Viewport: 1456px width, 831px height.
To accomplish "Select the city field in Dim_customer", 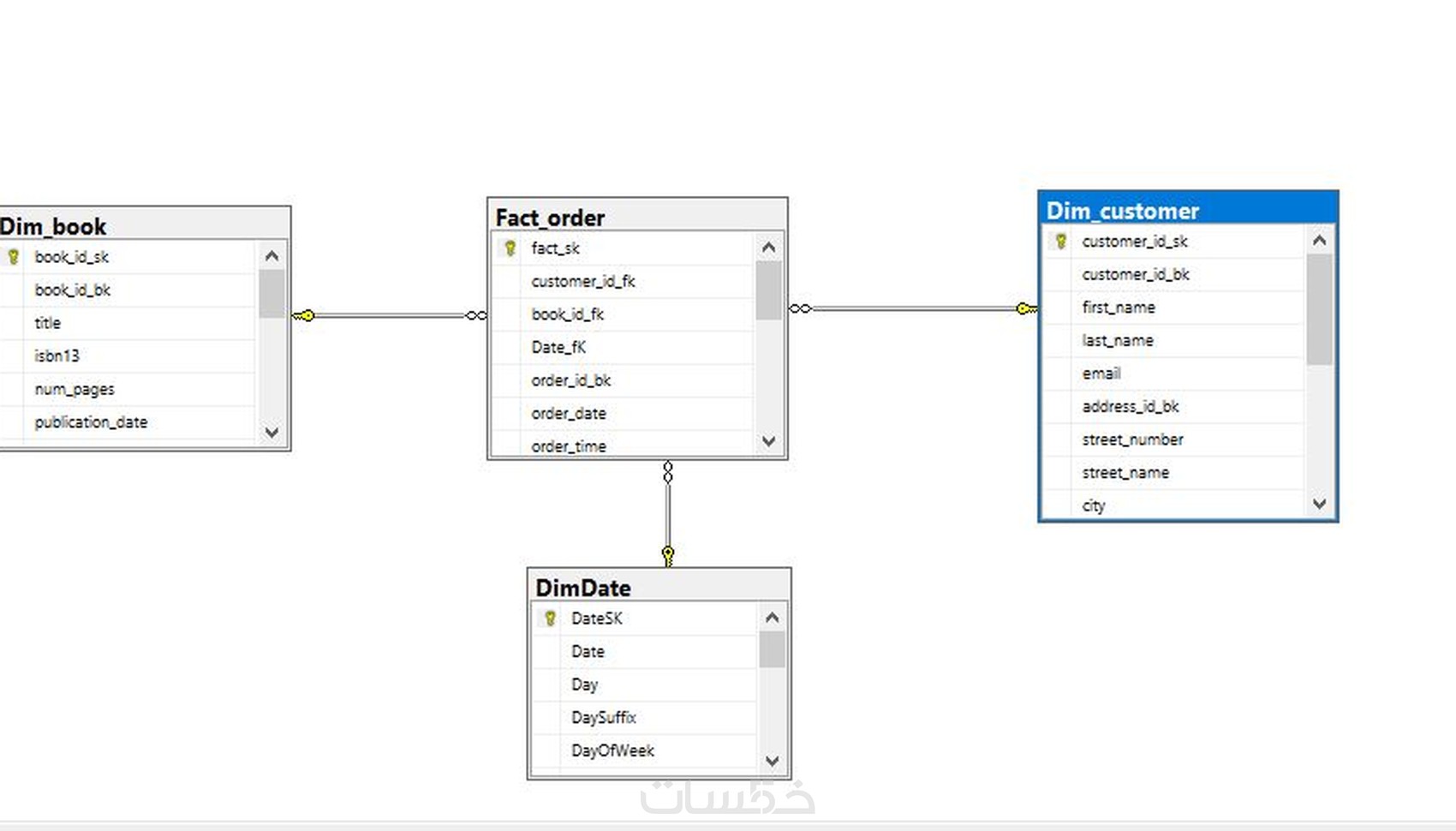I will (1094, 505).
